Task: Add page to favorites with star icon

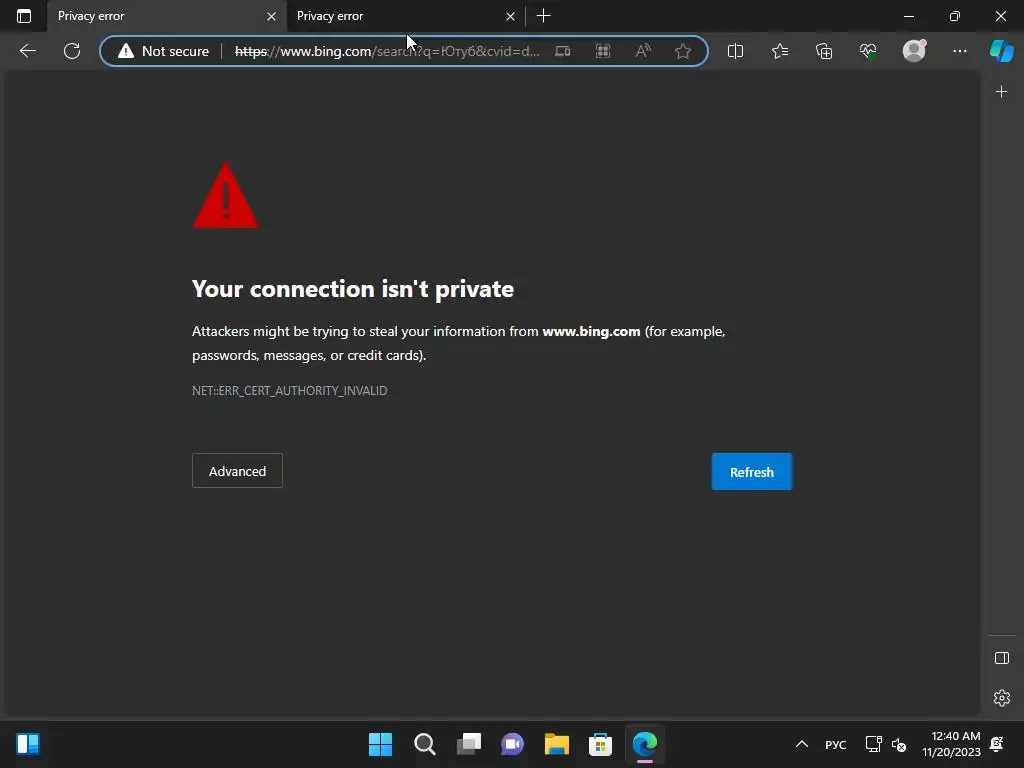Action: [x=683, y=51]
